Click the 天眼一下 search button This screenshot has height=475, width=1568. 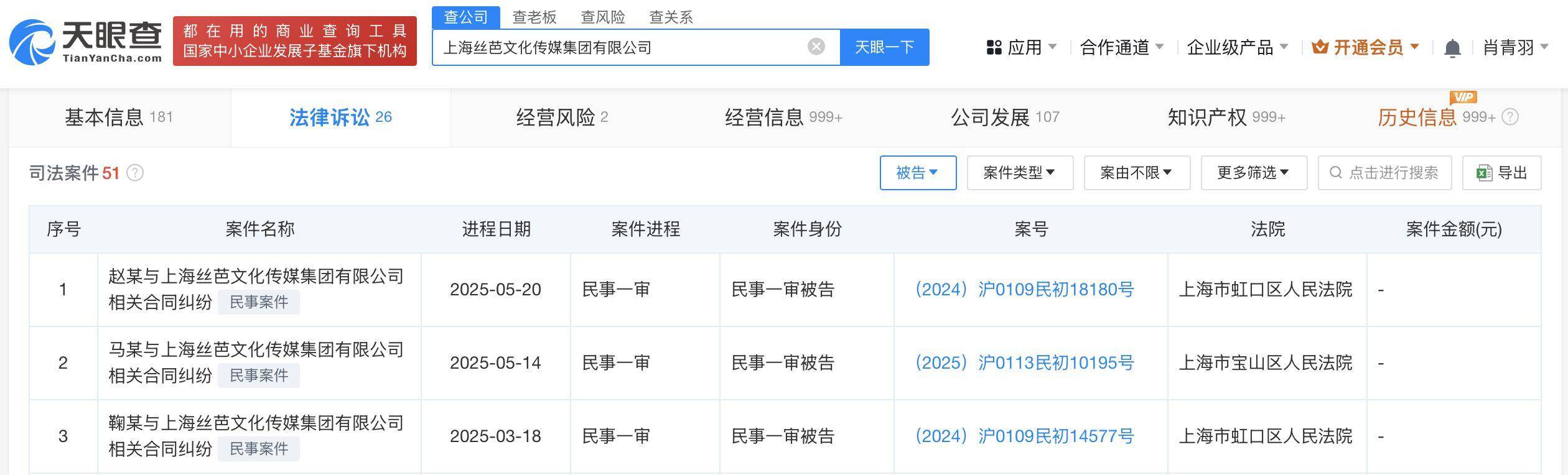[884, 47]
